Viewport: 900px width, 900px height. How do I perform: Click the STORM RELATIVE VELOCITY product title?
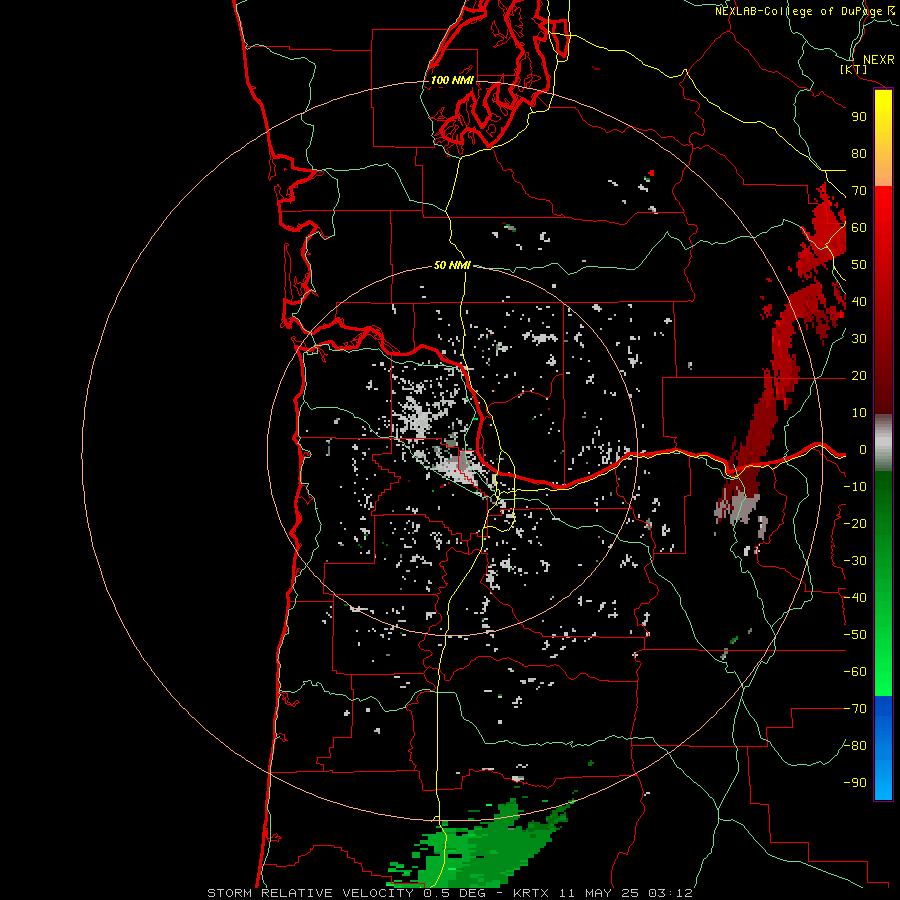click(312, 893)
